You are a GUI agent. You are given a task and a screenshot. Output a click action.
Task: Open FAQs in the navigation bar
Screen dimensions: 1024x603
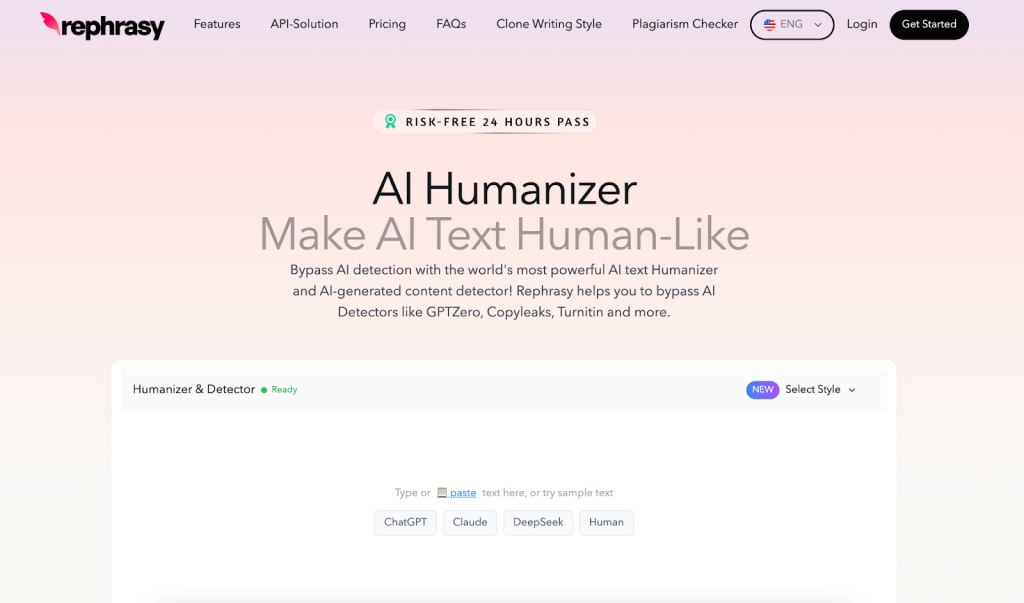click(451, 24)
